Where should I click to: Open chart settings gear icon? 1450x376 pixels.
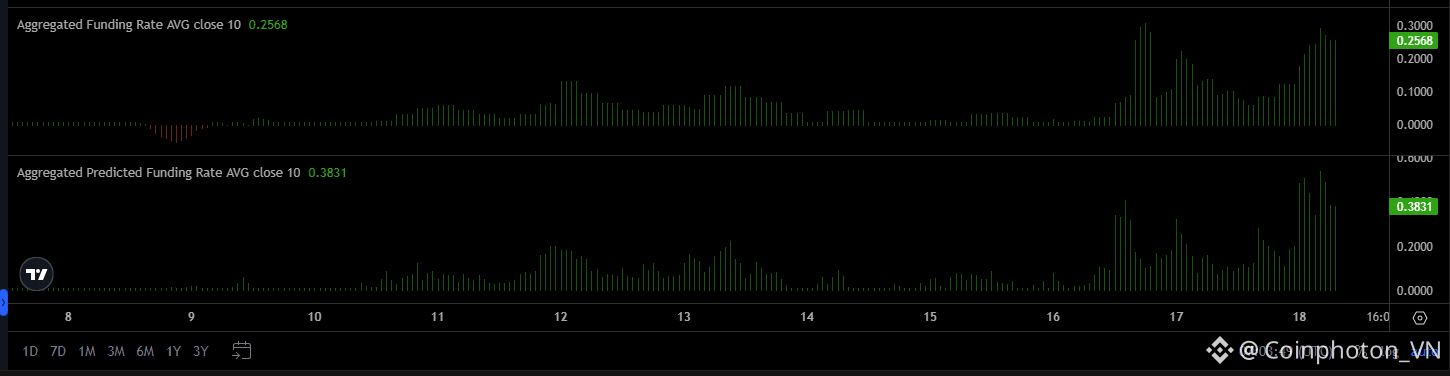[1420, 318]
